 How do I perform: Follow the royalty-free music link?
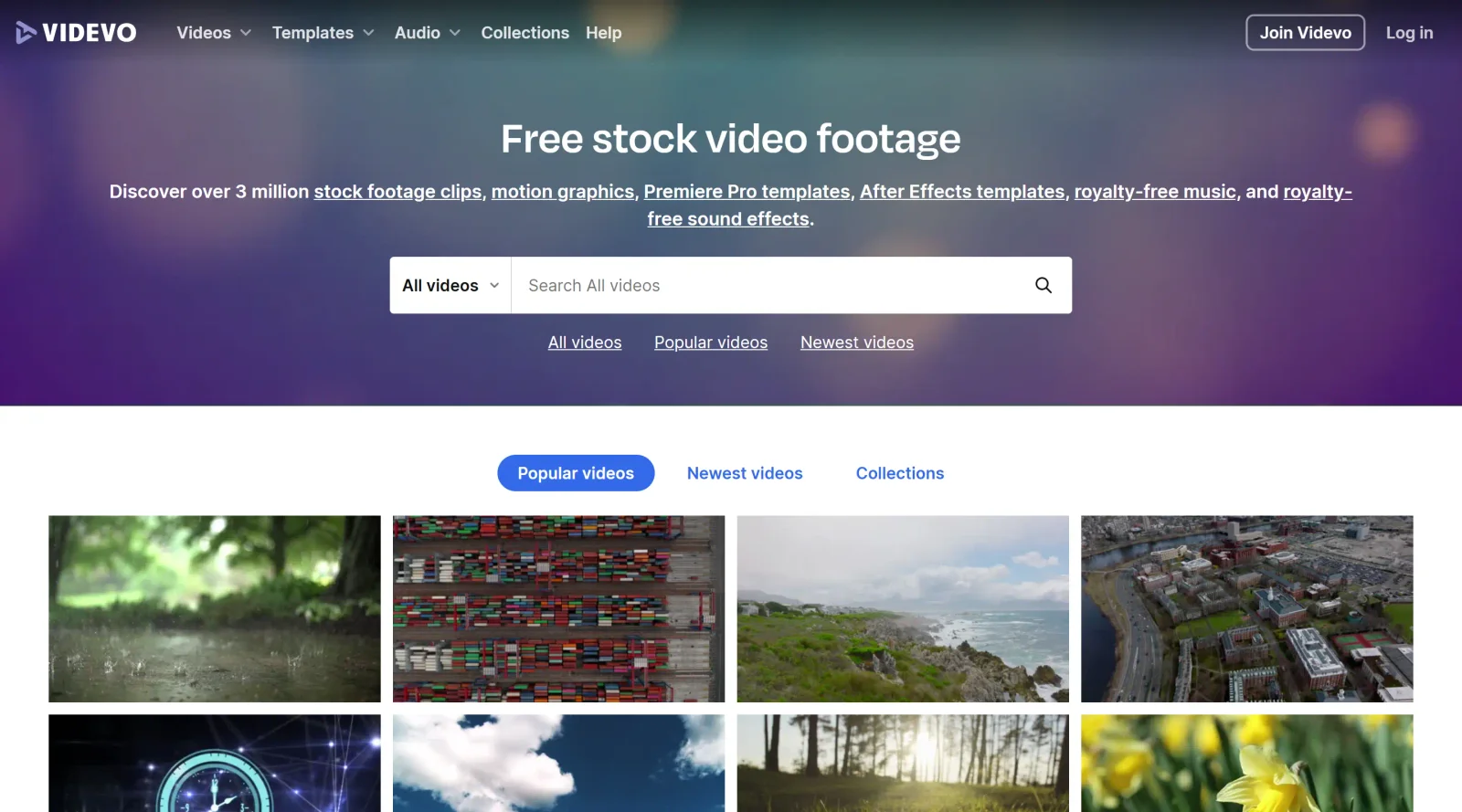(1155, 192)
